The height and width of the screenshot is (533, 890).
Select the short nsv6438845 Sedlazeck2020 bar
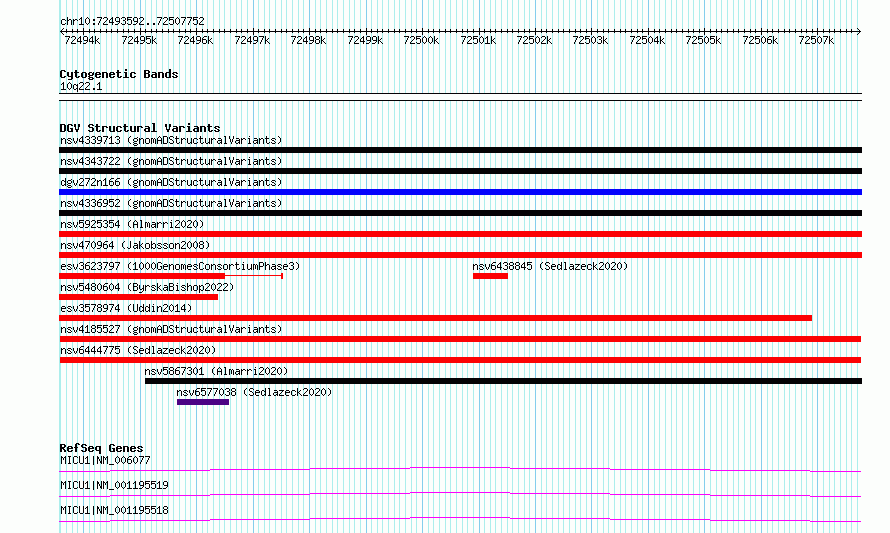click(490, 276)
